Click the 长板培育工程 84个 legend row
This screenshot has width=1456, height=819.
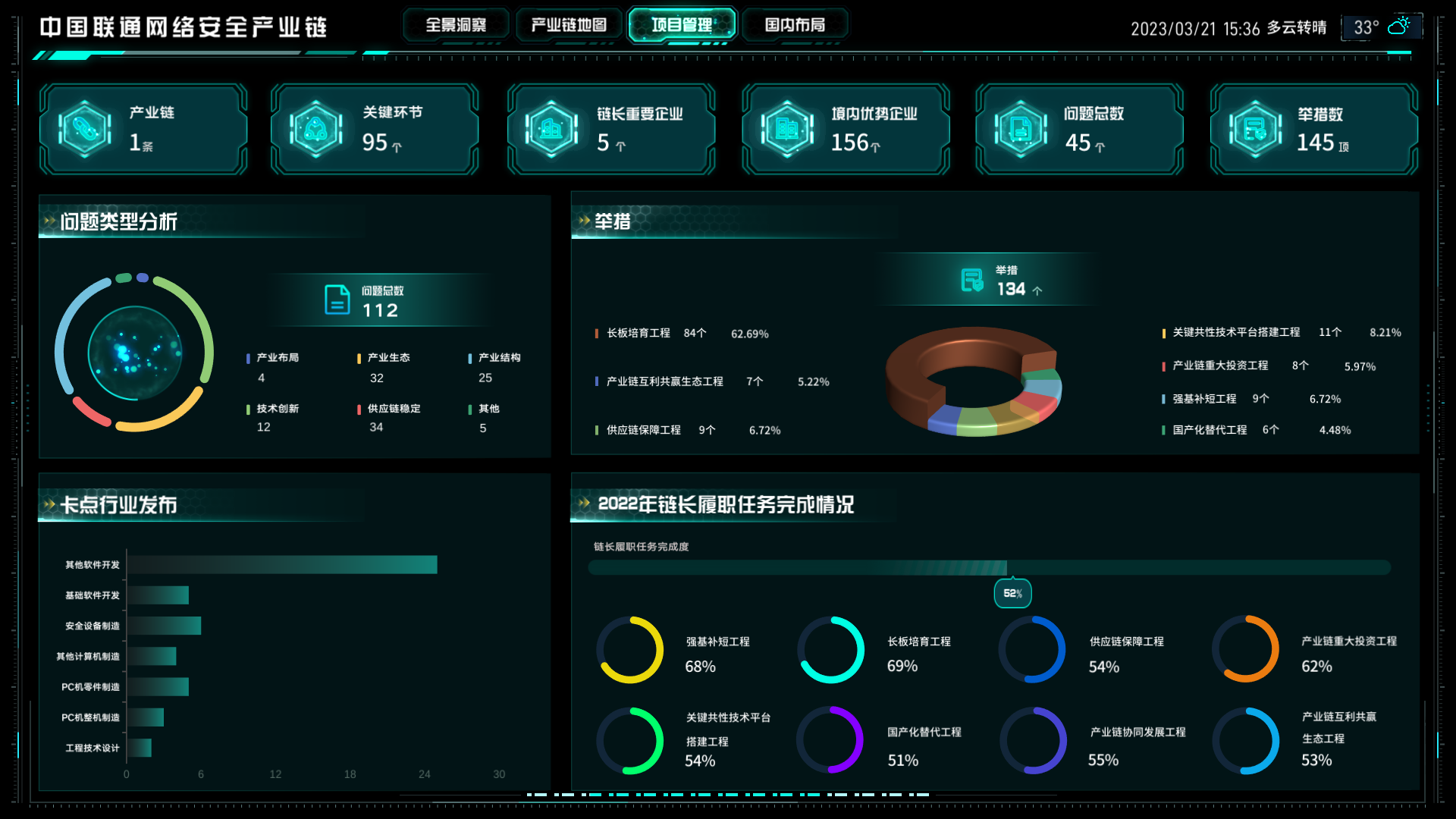tap(682, 334)
